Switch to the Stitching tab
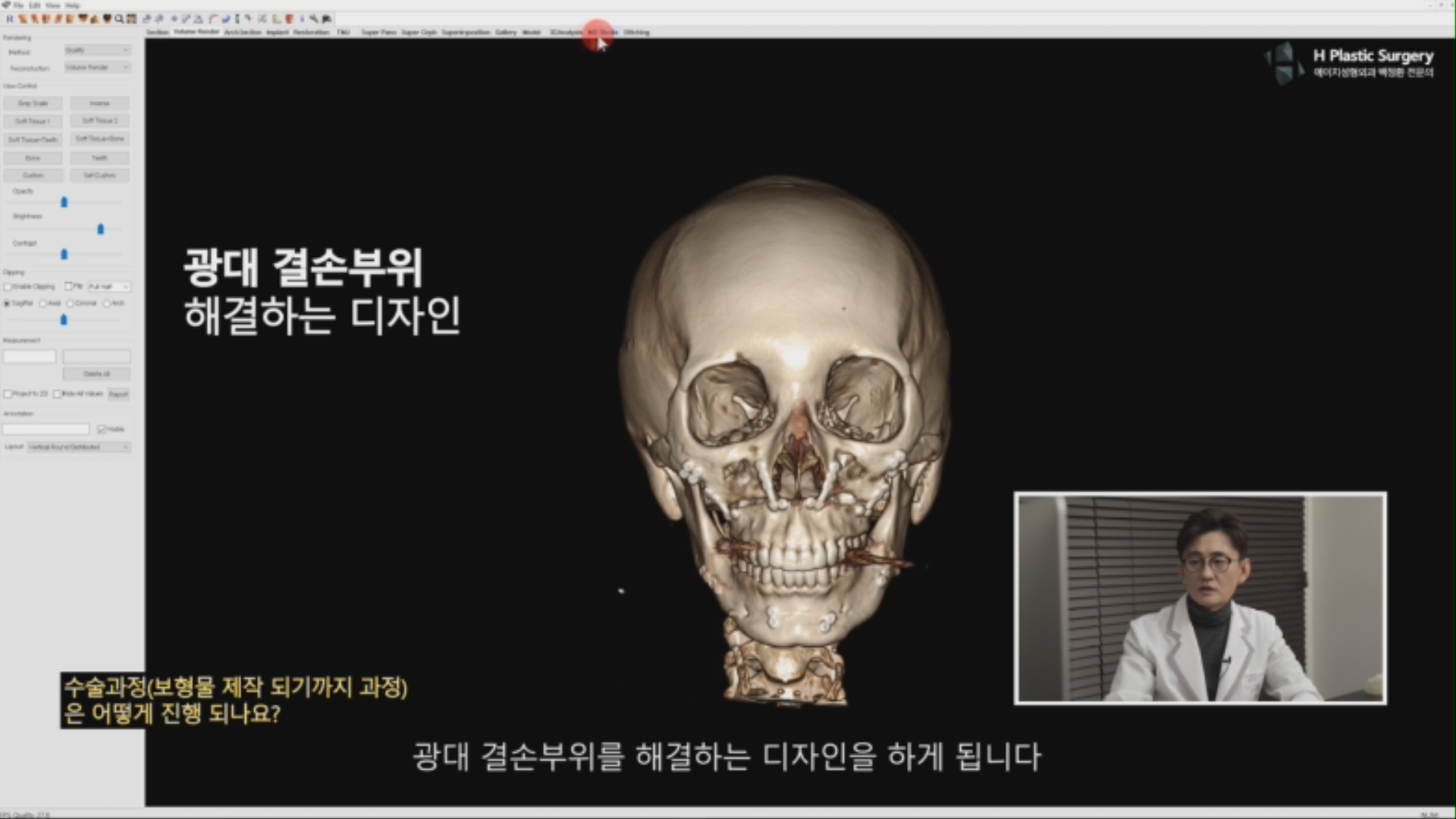This screenshot has width=1456, height=819. click(x=636, y=32)
